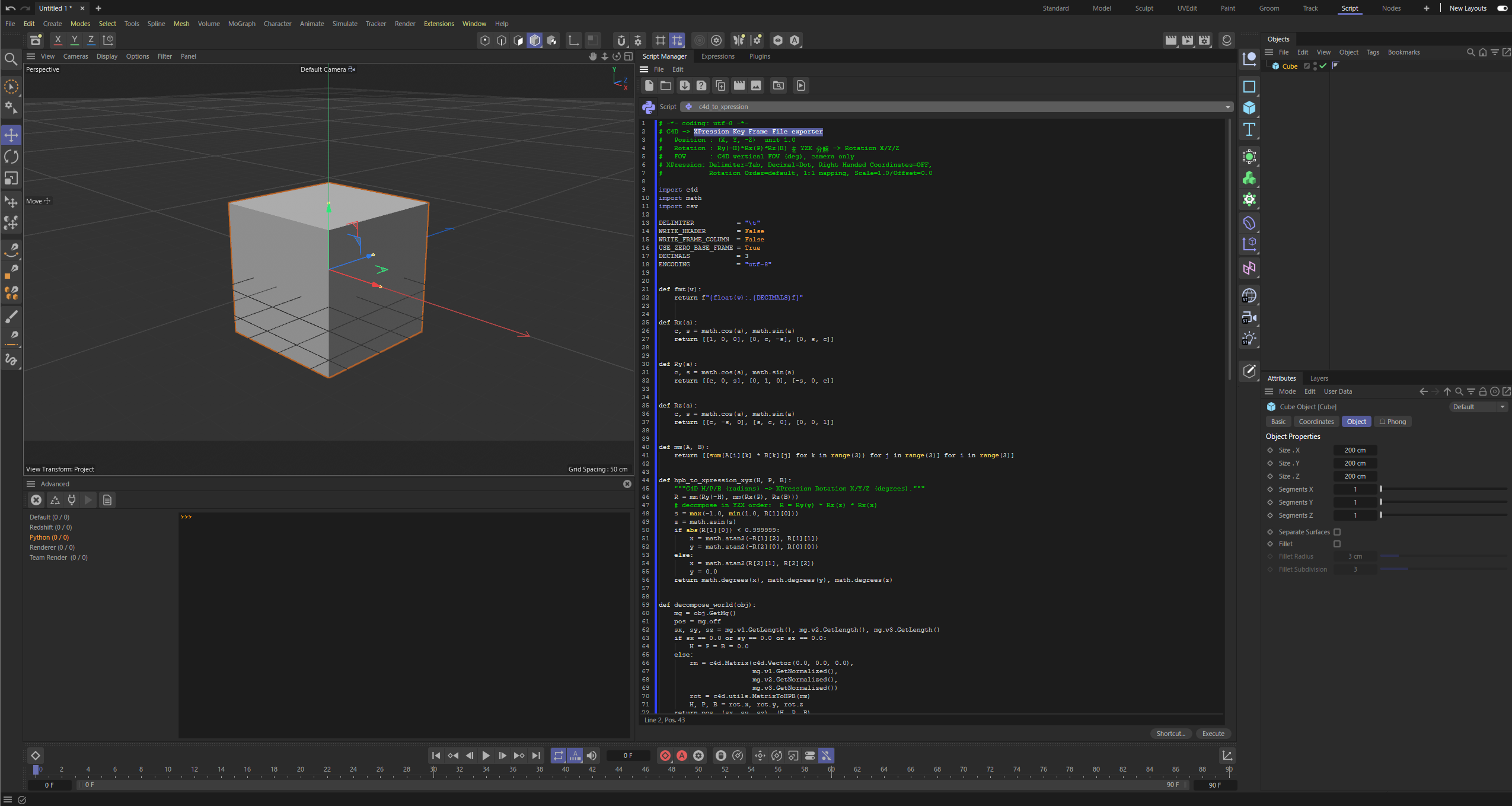Toggle timeline loop playback mode
Image resolution: width=1512 pixels, height=806 pixels.
559,756
